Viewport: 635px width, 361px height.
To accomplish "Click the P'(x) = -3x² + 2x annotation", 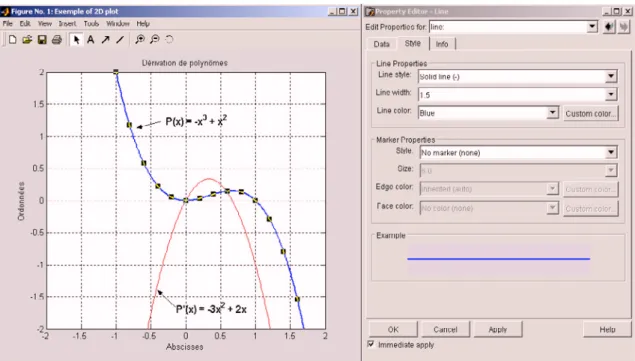I will pos(211,309).
